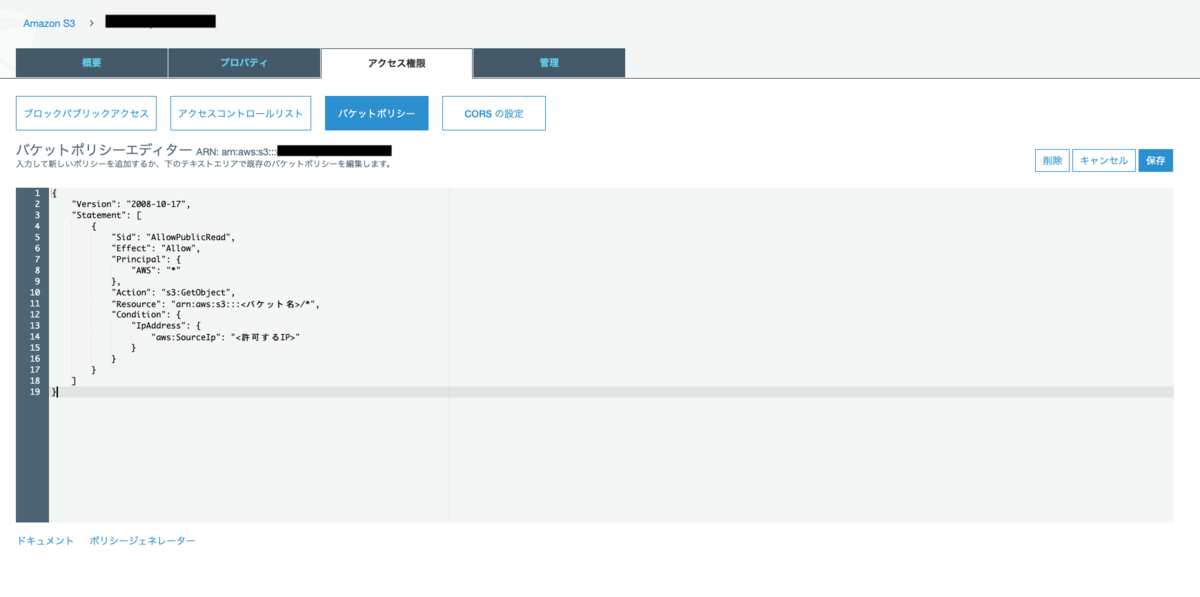Screen dimensions: 1200x597
Task: Switch to the 概要 tab
Action: tap(91, 63)
